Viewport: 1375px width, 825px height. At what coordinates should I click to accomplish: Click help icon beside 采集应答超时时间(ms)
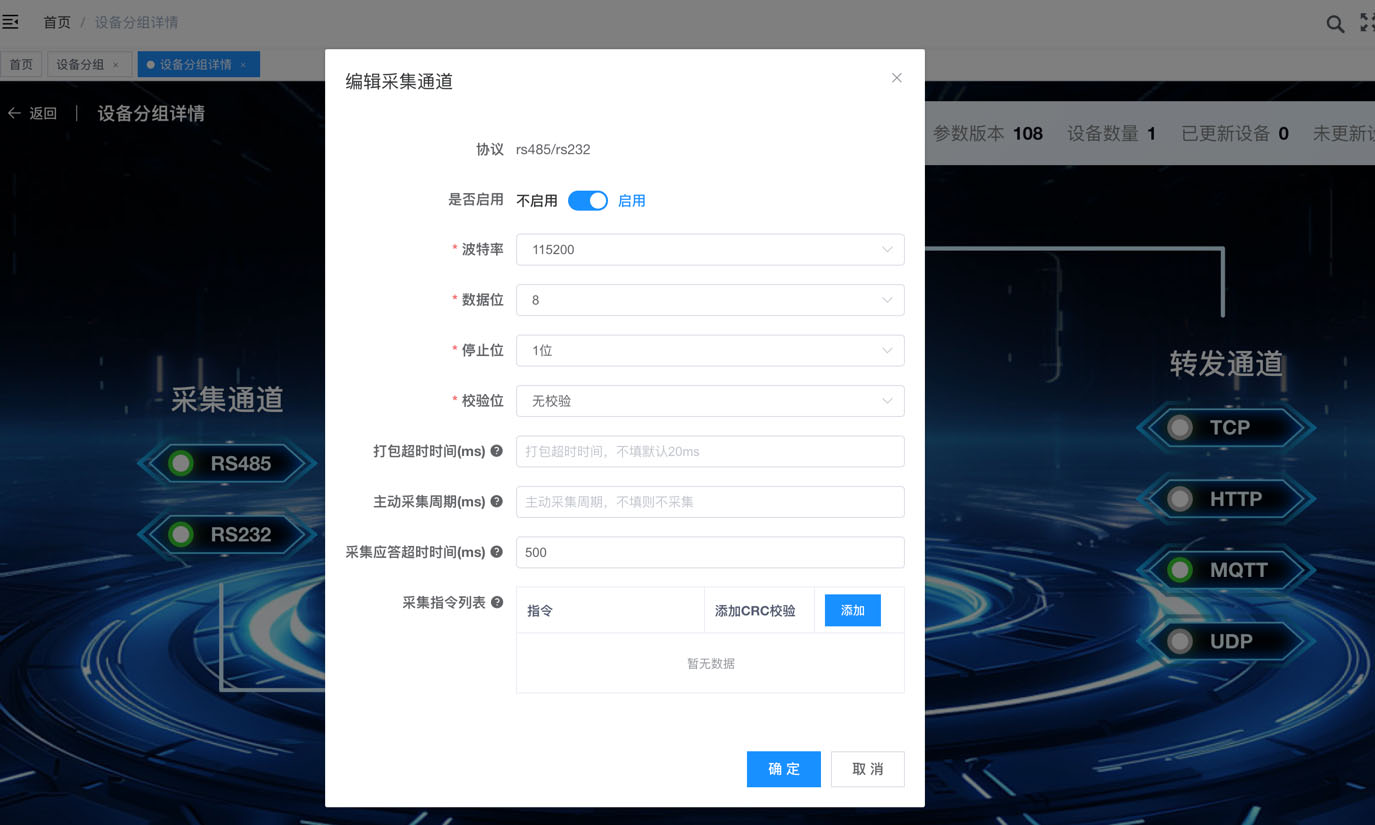point(496,552)
